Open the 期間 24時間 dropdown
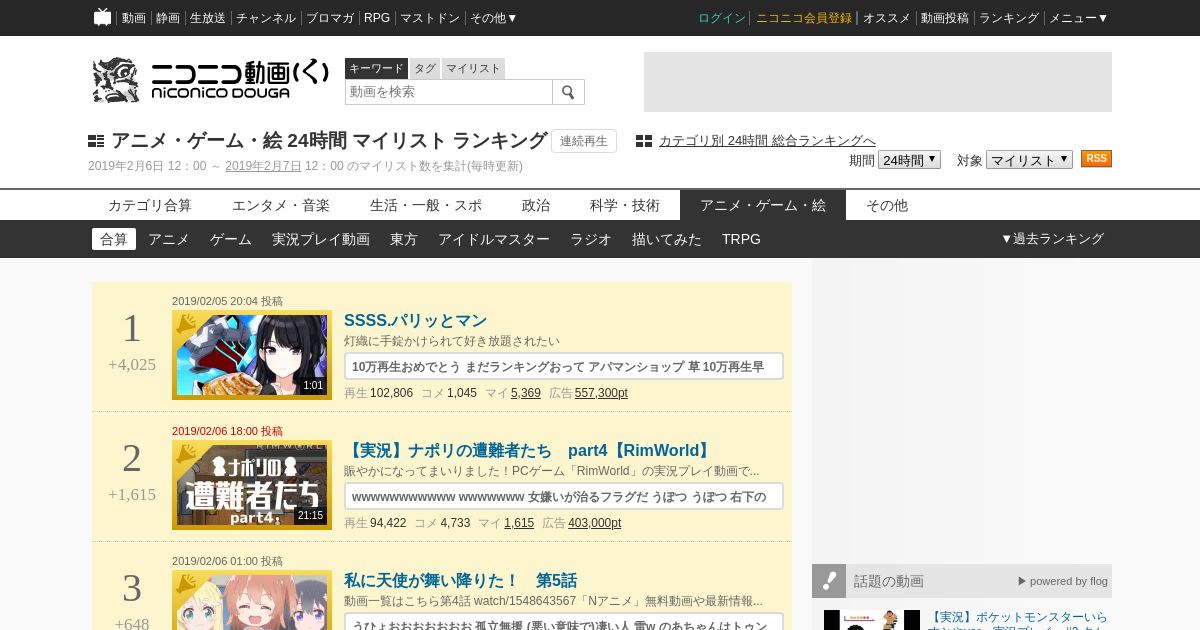 909,160
